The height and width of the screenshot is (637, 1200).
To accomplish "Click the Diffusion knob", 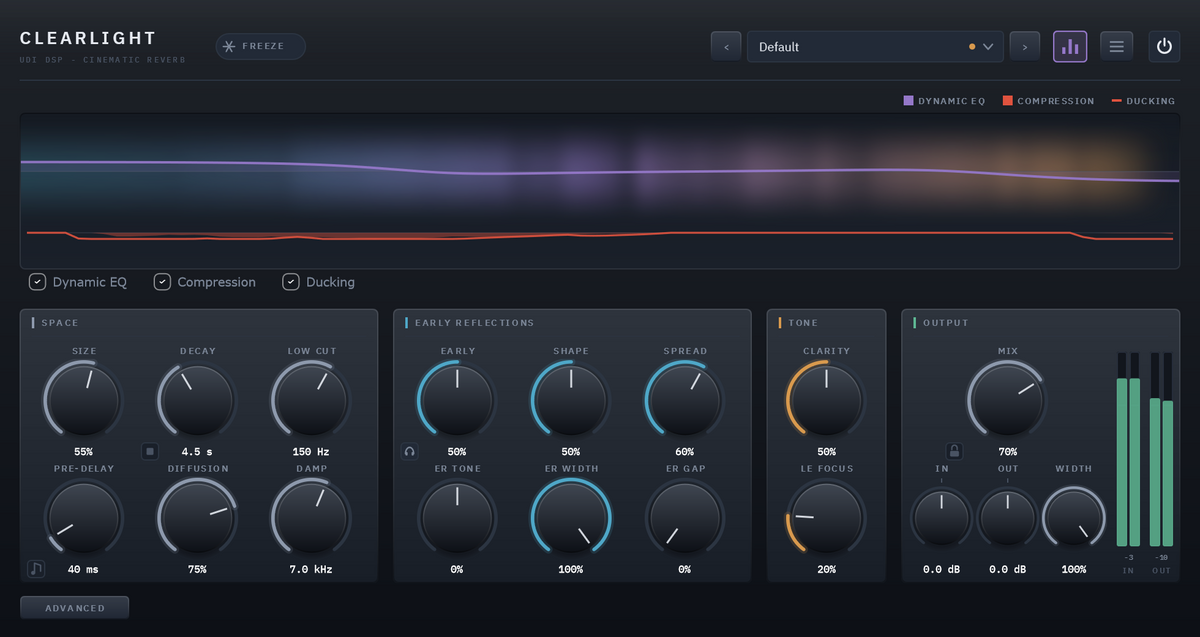I will [197, 517].
